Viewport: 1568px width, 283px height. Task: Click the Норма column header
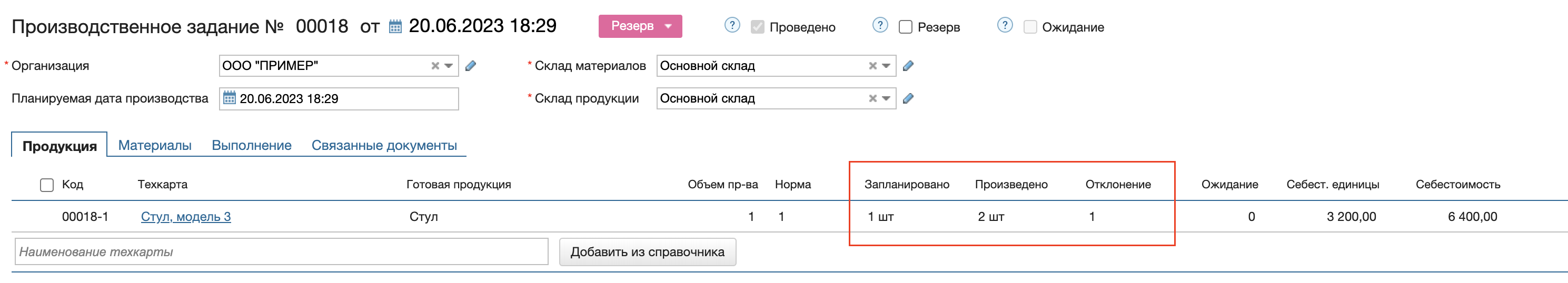pos(792,185)
